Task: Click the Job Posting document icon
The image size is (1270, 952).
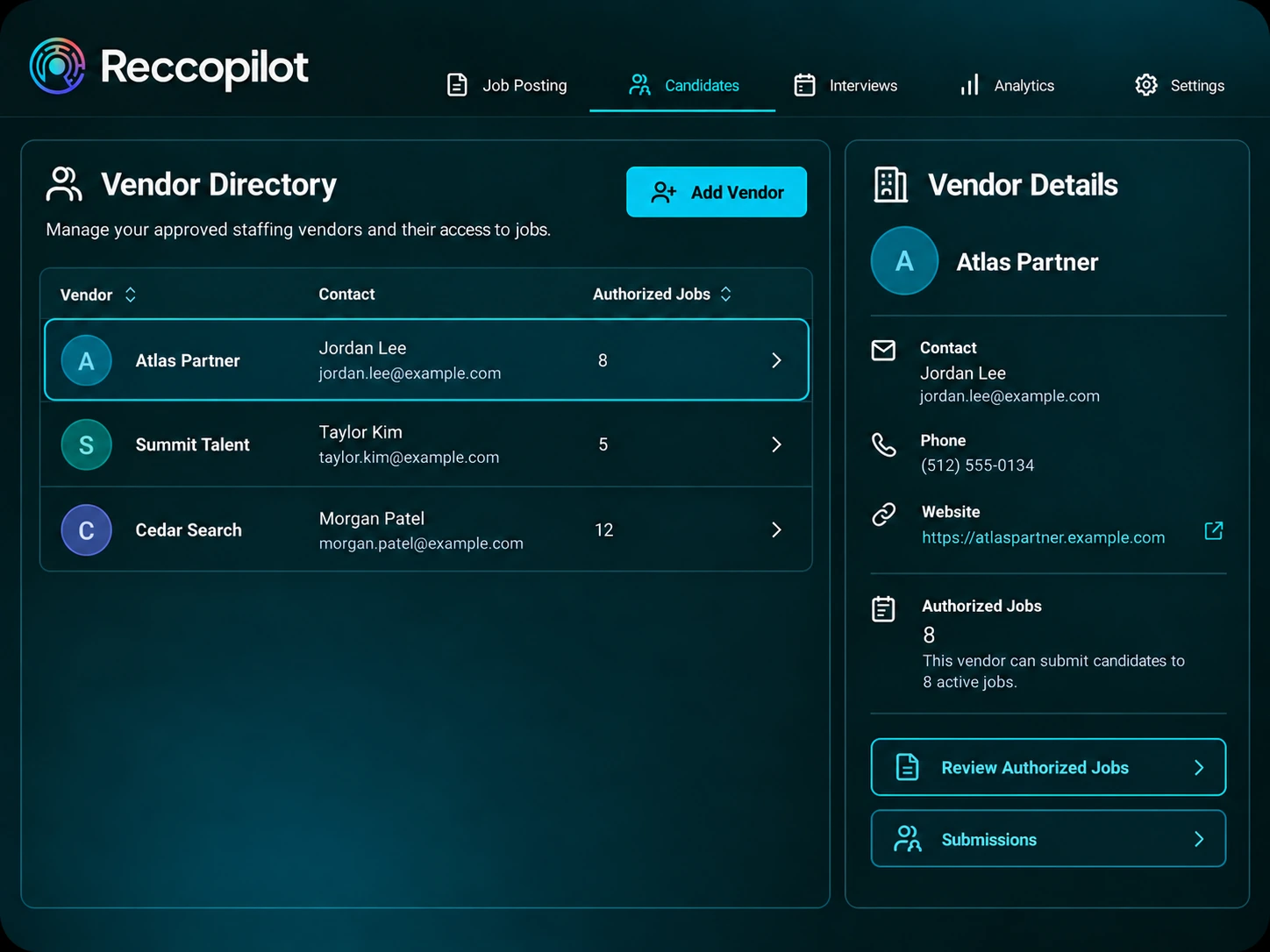Action: pos(457,85)
